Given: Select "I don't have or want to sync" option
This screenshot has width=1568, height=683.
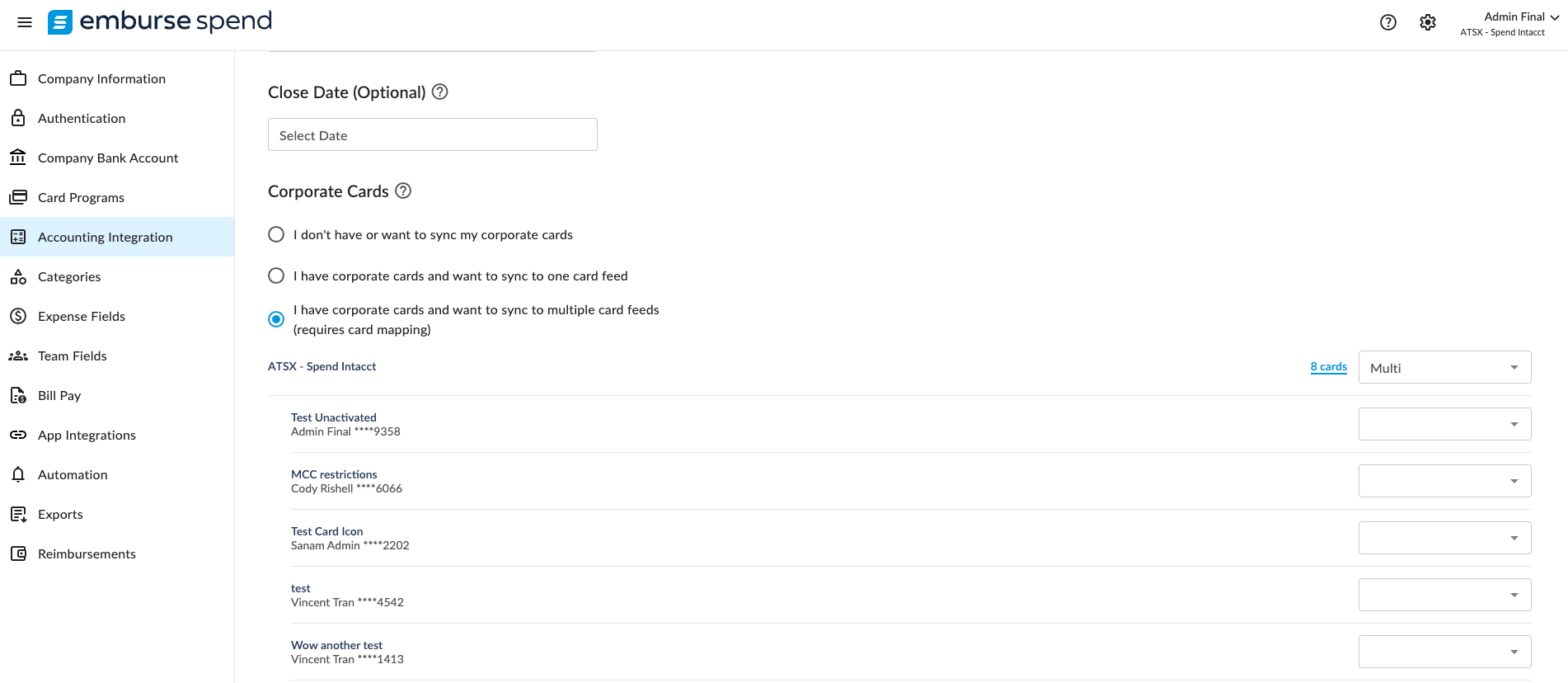Looking at the screenshot, I should pyautogui.click(x=276, y=235).
